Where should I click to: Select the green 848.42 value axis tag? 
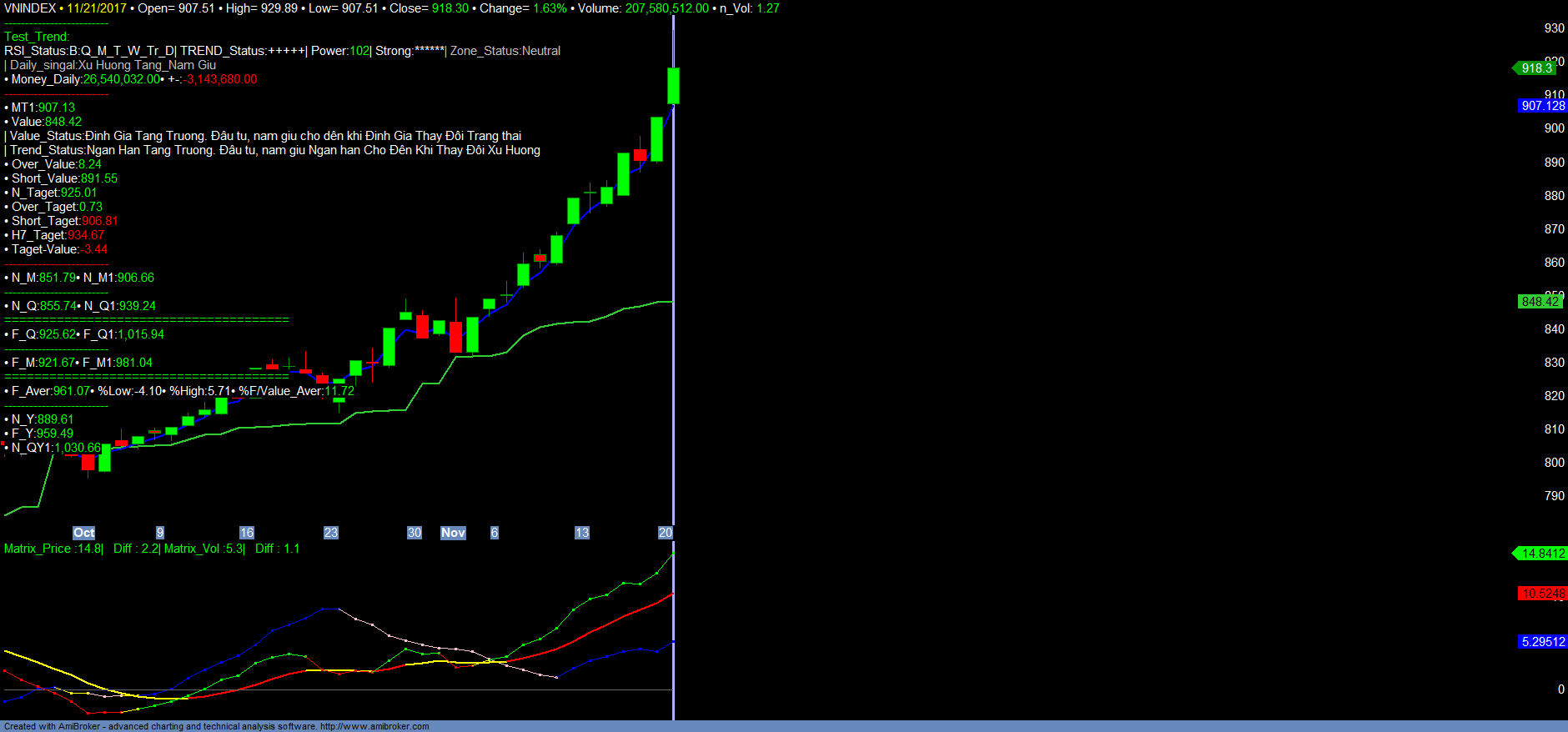pyautogui.click(x=1540, y=302)
